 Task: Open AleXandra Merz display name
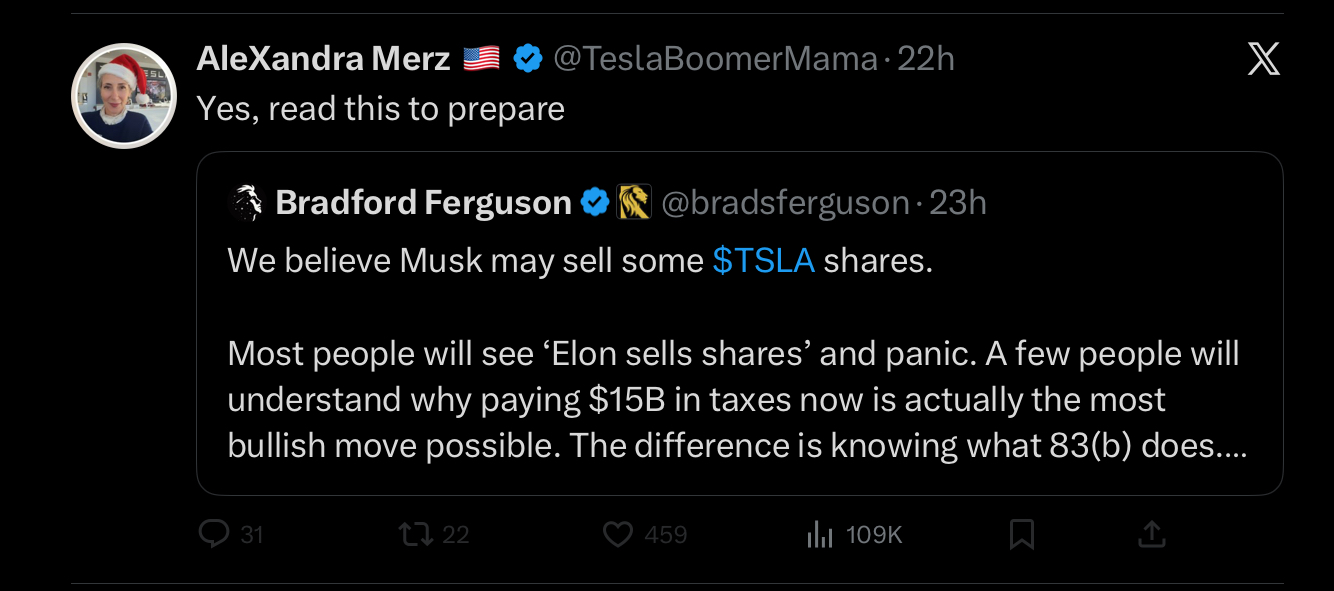coord(323,59)
